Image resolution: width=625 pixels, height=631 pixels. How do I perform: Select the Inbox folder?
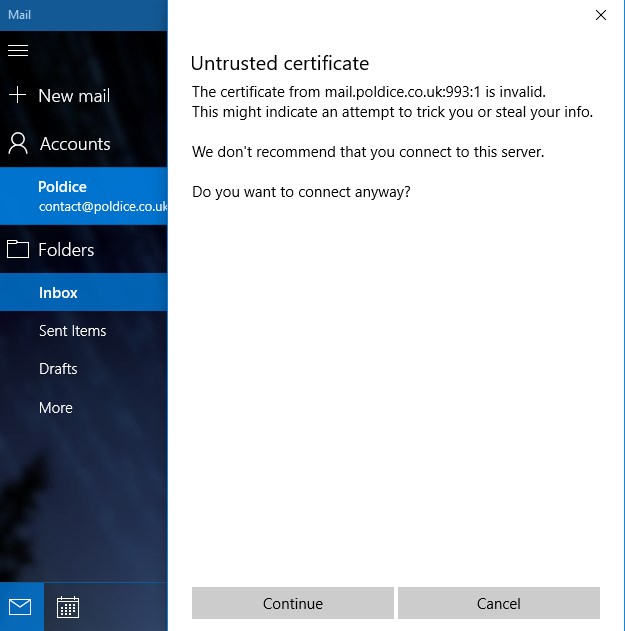[58, 293]
